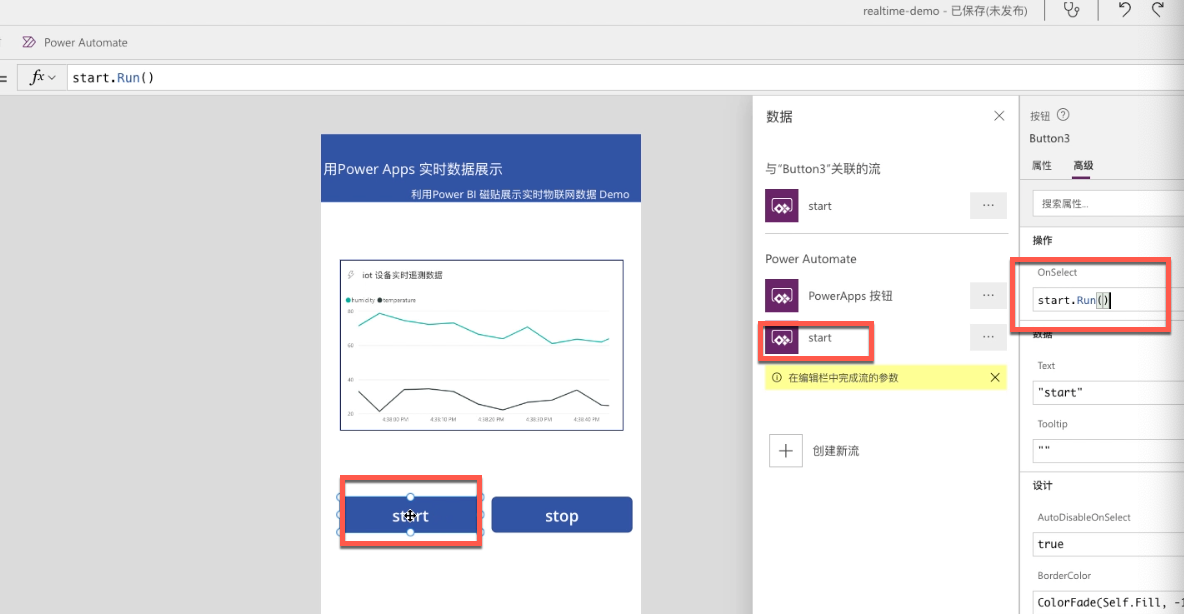Select the app header title 用Power Apps 实时数据展示
1184x614 pixels.
[x=413, y=169]
